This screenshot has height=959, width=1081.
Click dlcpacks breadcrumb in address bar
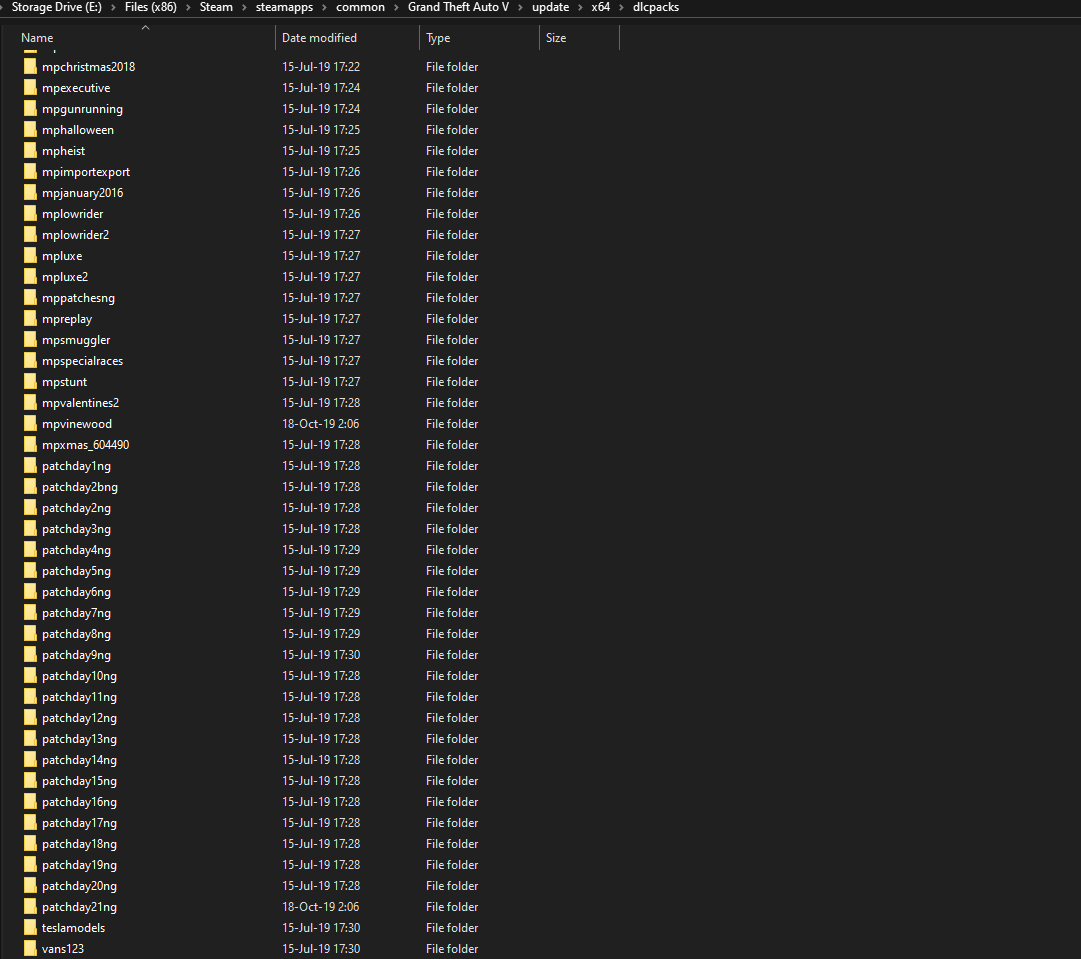(656, 7)
